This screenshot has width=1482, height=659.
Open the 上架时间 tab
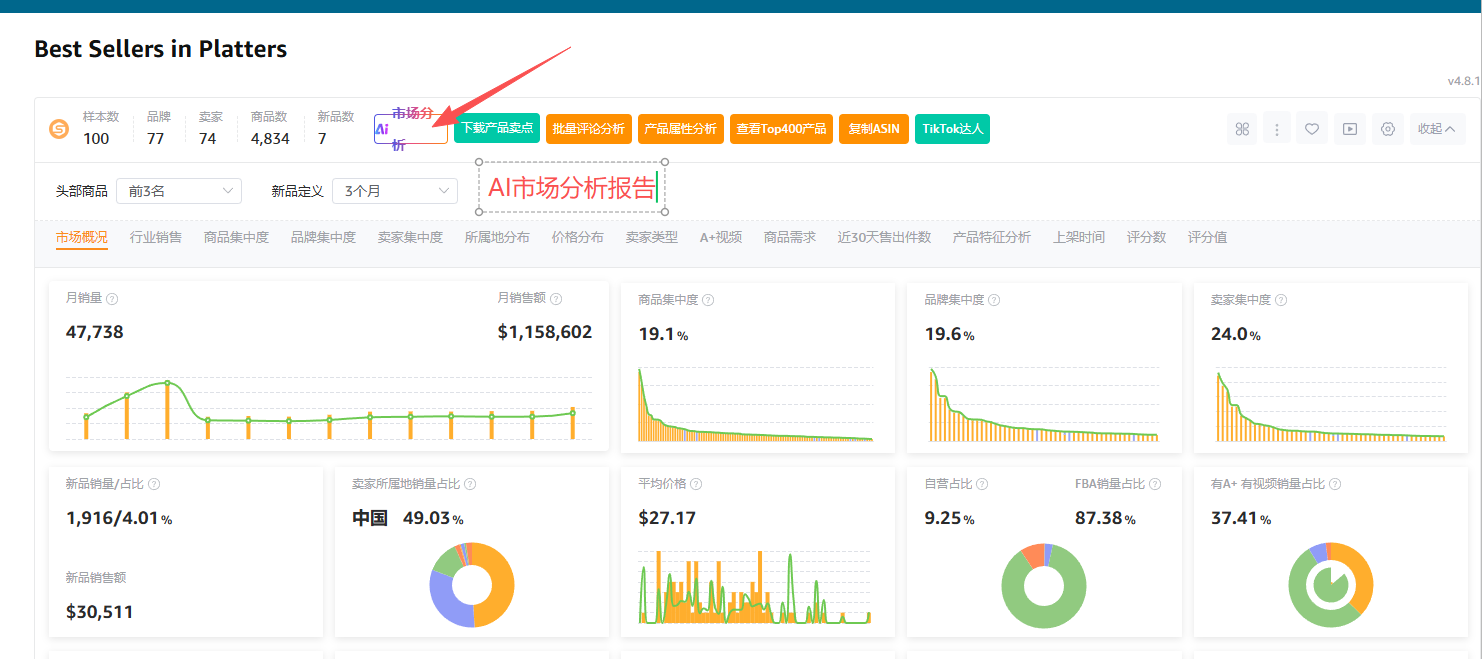(x=1078, y=238)
